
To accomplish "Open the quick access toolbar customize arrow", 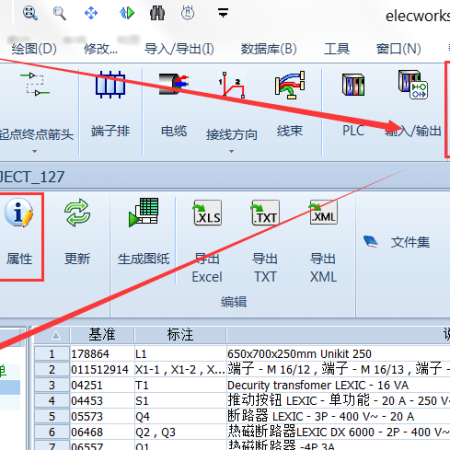I will coord(223,13).
